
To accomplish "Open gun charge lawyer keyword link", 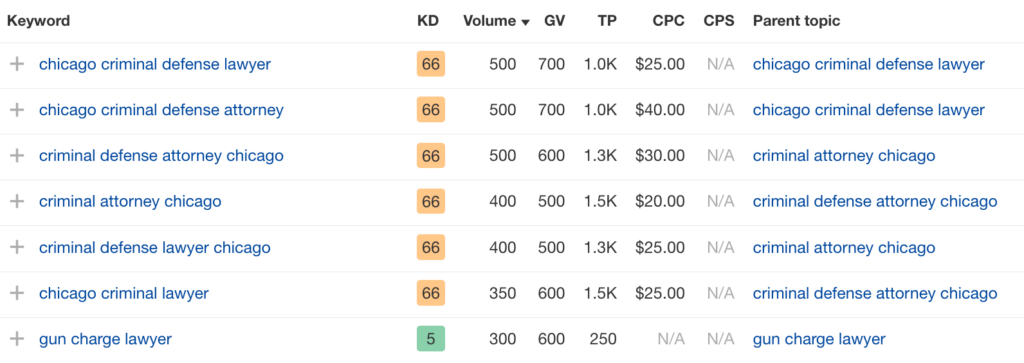I will [x=105, y=339].
